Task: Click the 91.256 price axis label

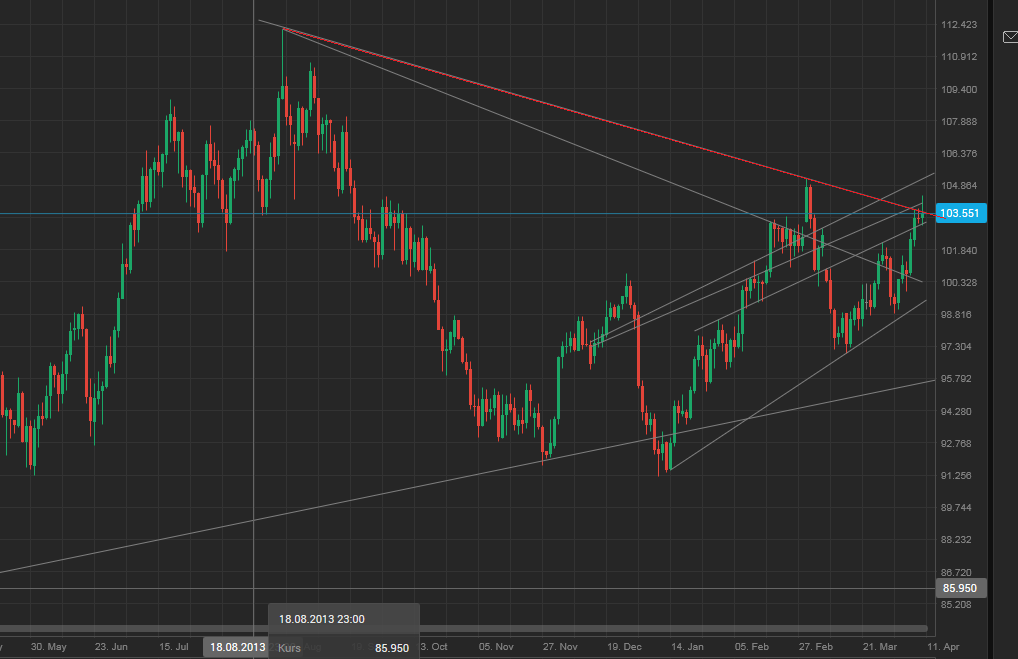Action: click(955, 476)
